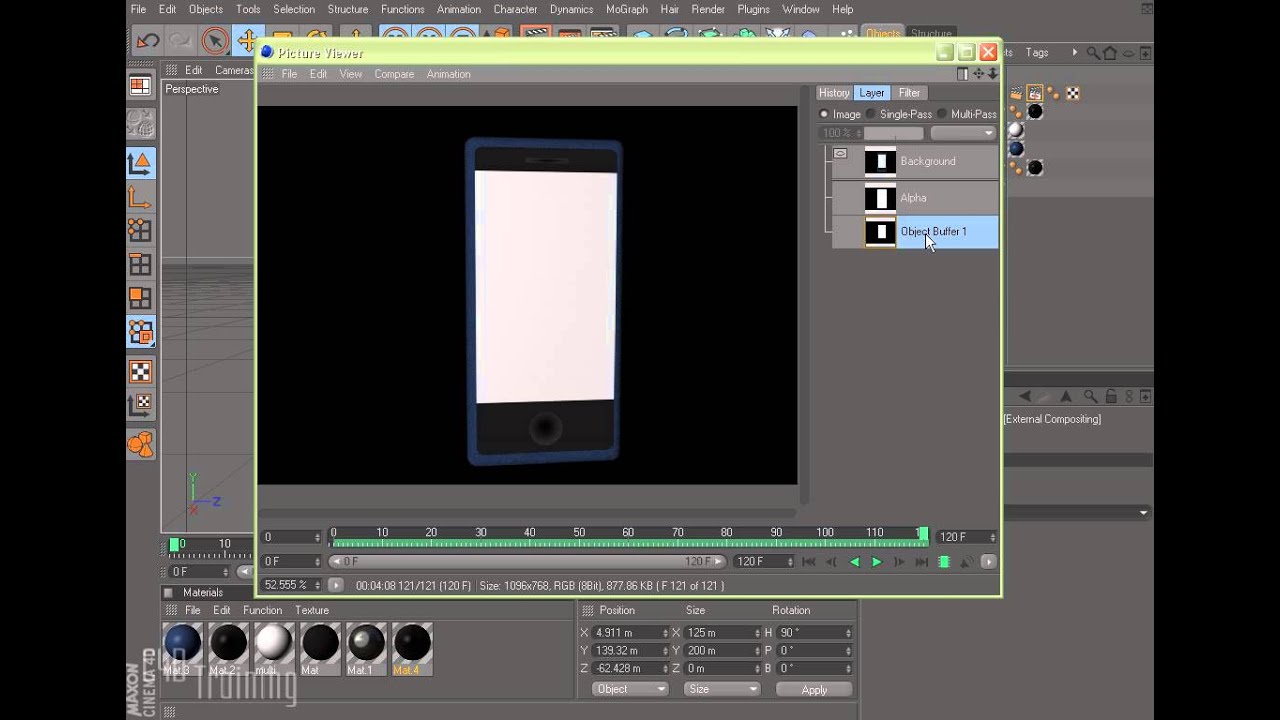Select the Multi-Pass radio button
1280x720 pixels.
pos(942,114)
